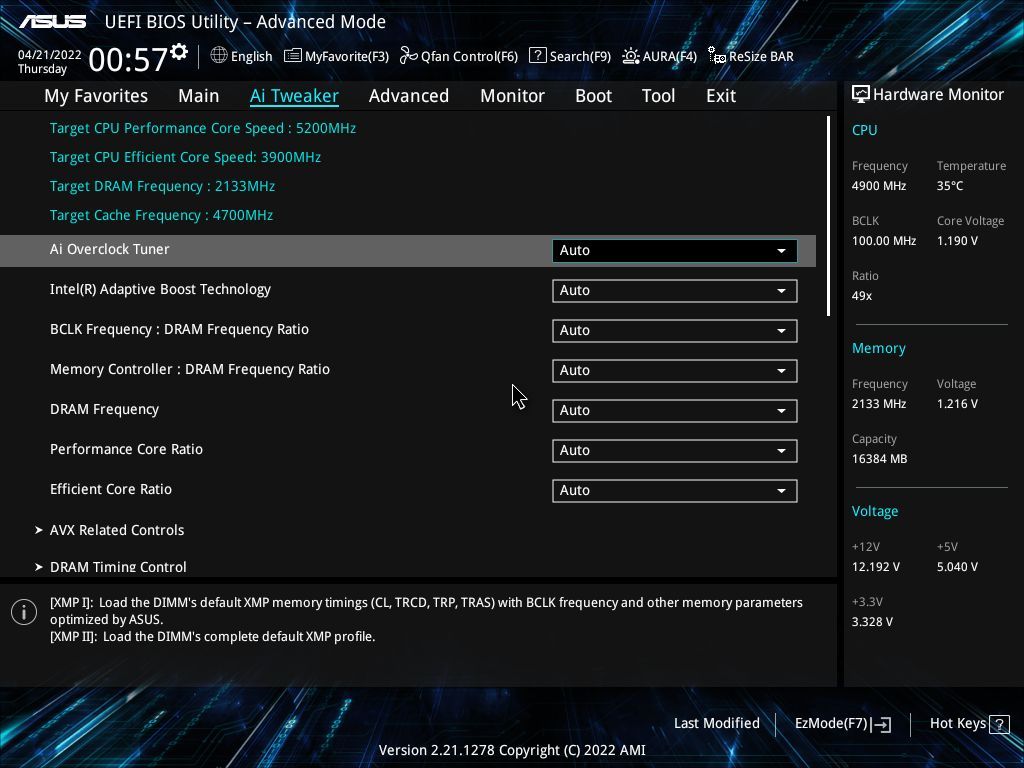Open Qfan Control fan icon
The image size is (1024, 768).
(x=408, y=56)
